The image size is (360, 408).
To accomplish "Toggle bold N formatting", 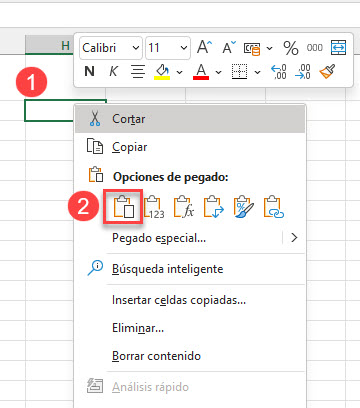I will [89, 71].
